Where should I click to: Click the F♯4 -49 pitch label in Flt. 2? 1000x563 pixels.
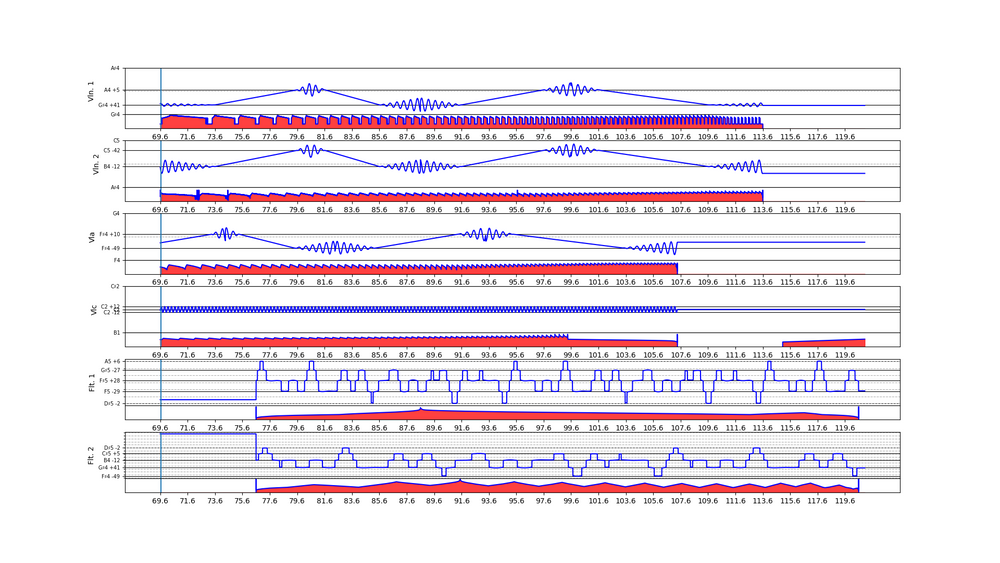click(x=110, y=476)
